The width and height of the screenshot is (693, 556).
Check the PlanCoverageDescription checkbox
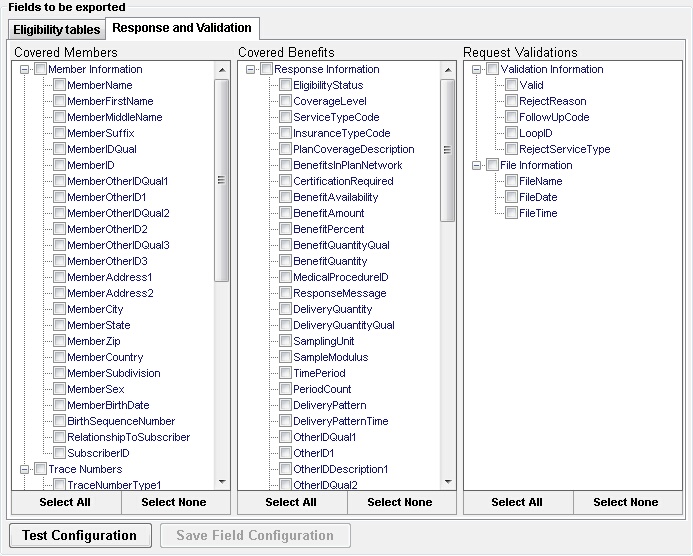pos(286,149)
